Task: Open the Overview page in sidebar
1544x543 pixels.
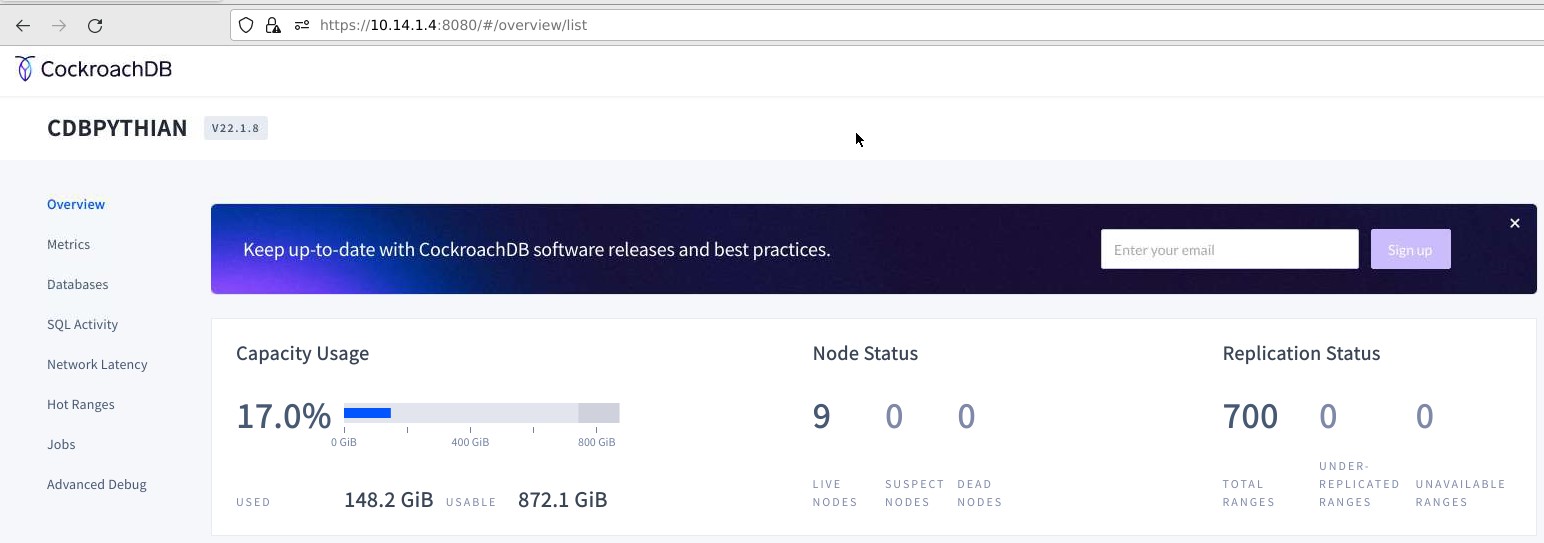Action: (76, 204)
